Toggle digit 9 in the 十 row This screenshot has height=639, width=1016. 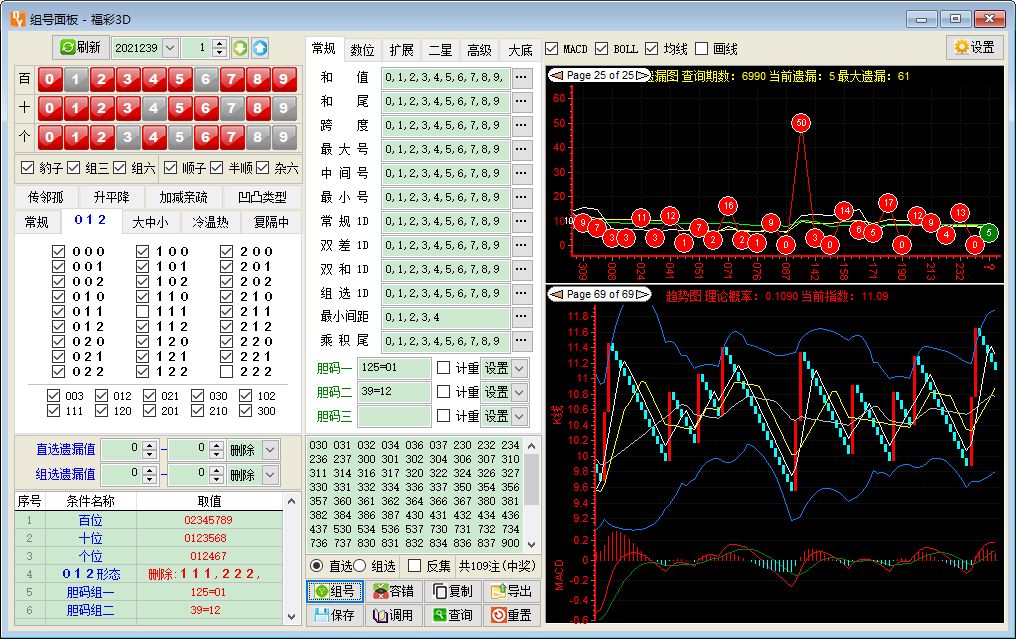point(283,108)
